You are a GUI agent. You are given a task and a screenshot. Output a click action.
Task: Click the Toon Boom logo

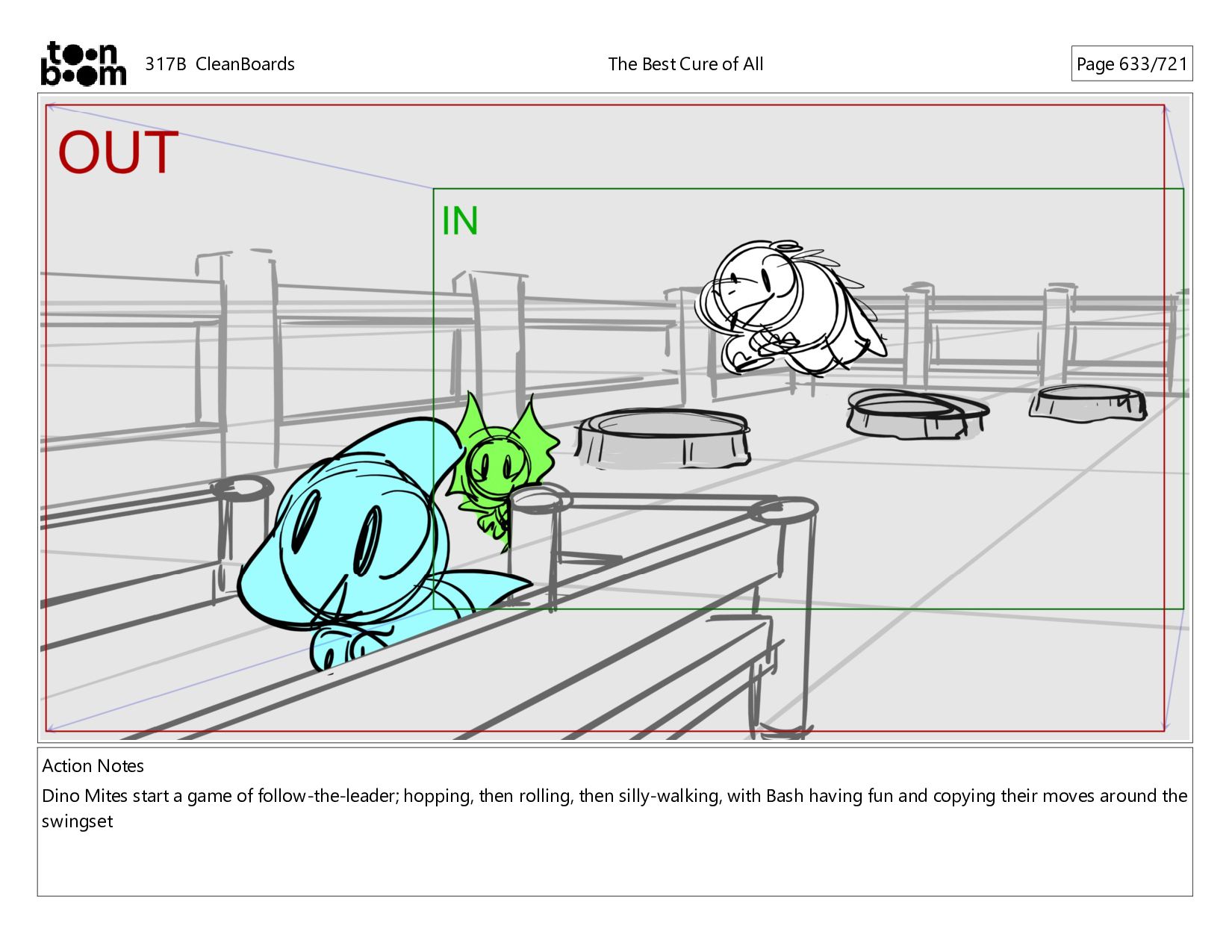(83, 63)
